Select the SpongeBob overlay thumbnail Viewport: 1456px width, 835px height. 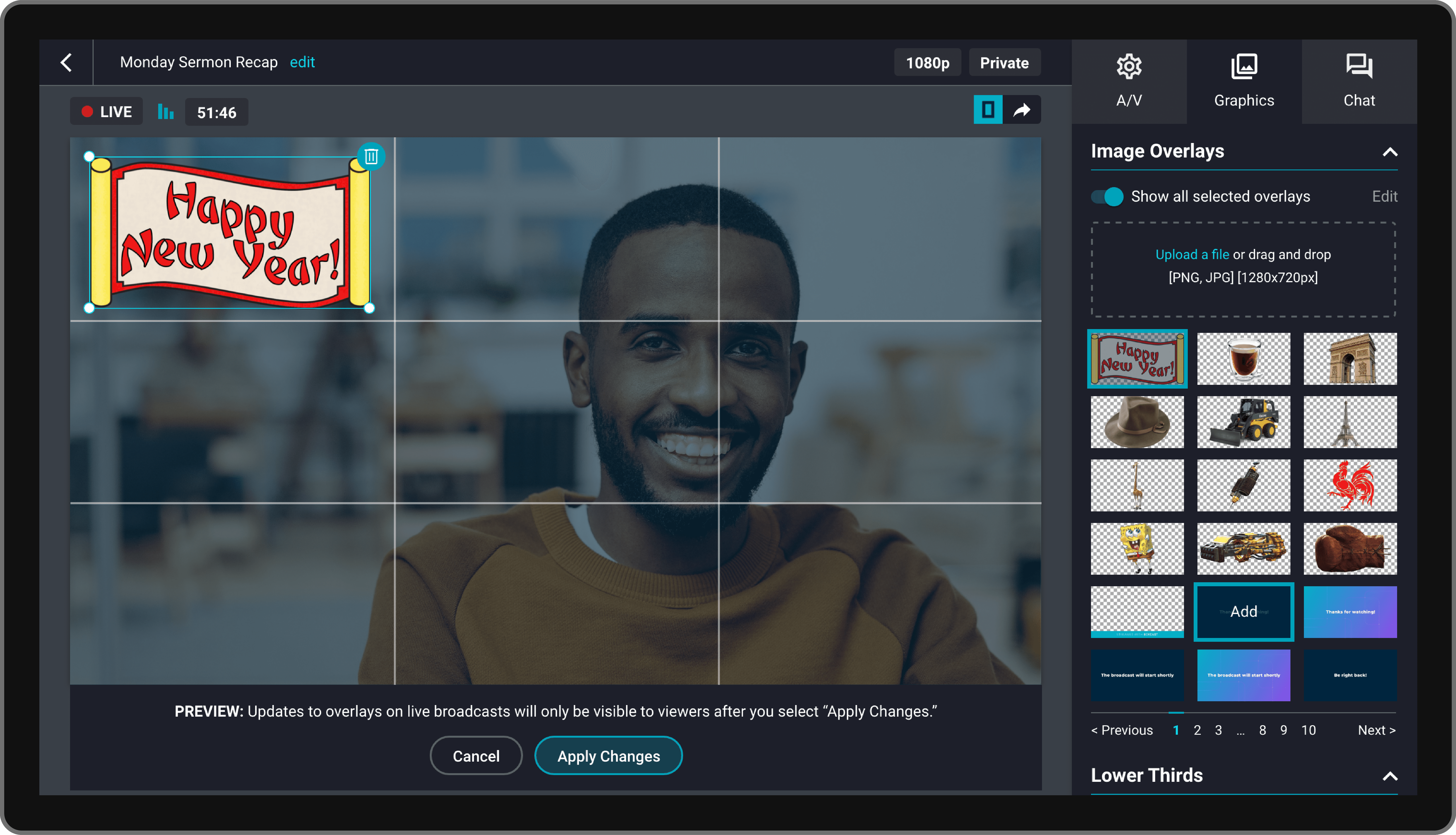[x=1137, y=549]
